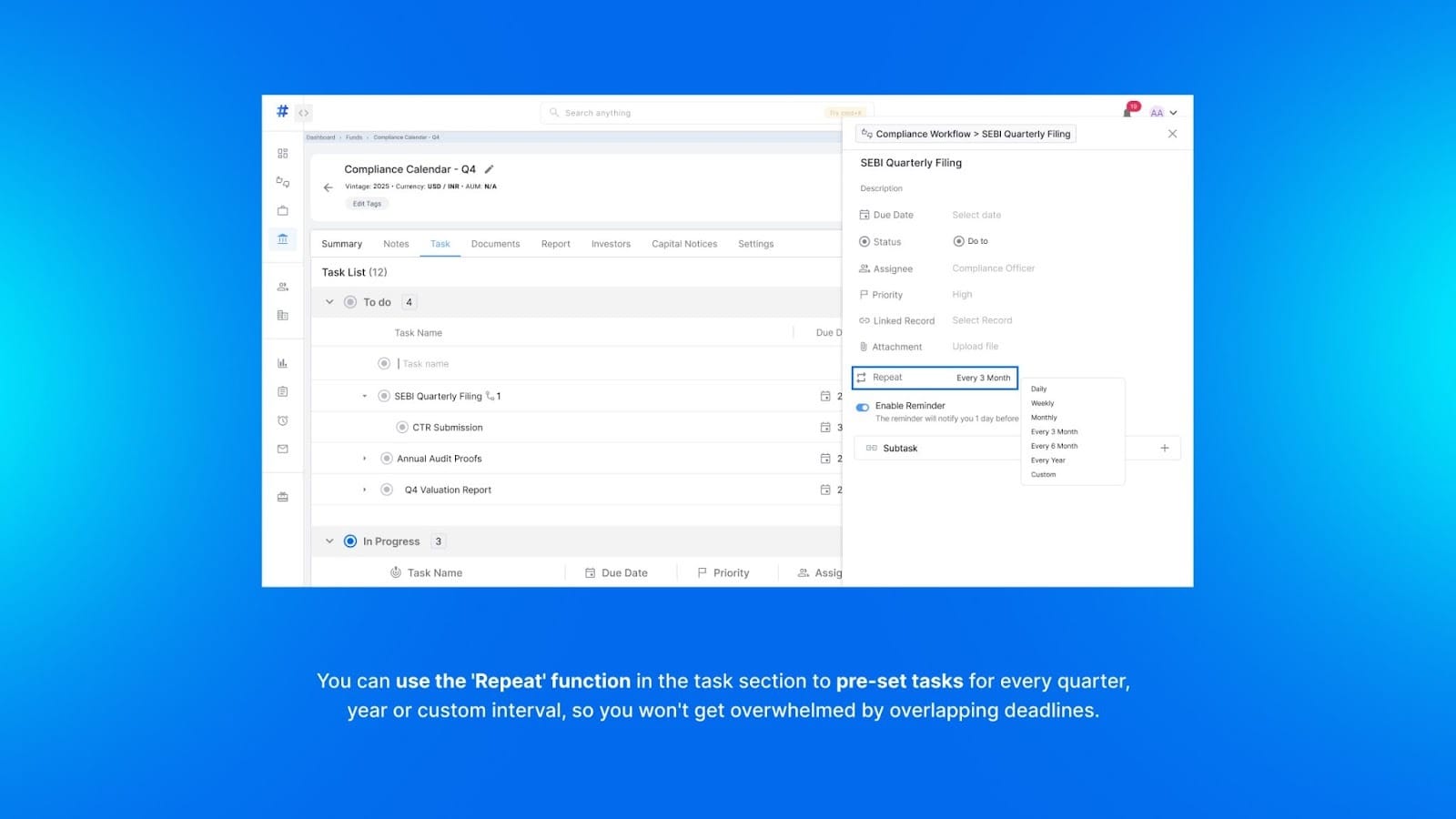This screenshot has width=1456, height=819.
Task: Mark Q4 Valuation Report status circle
Action: pos(387,490)
